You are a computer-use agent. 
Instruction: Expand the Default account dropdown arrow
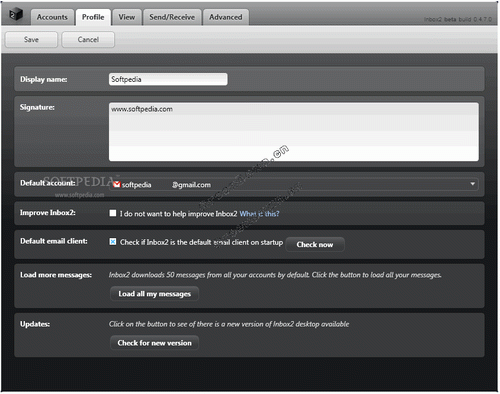tap(472, 184)
